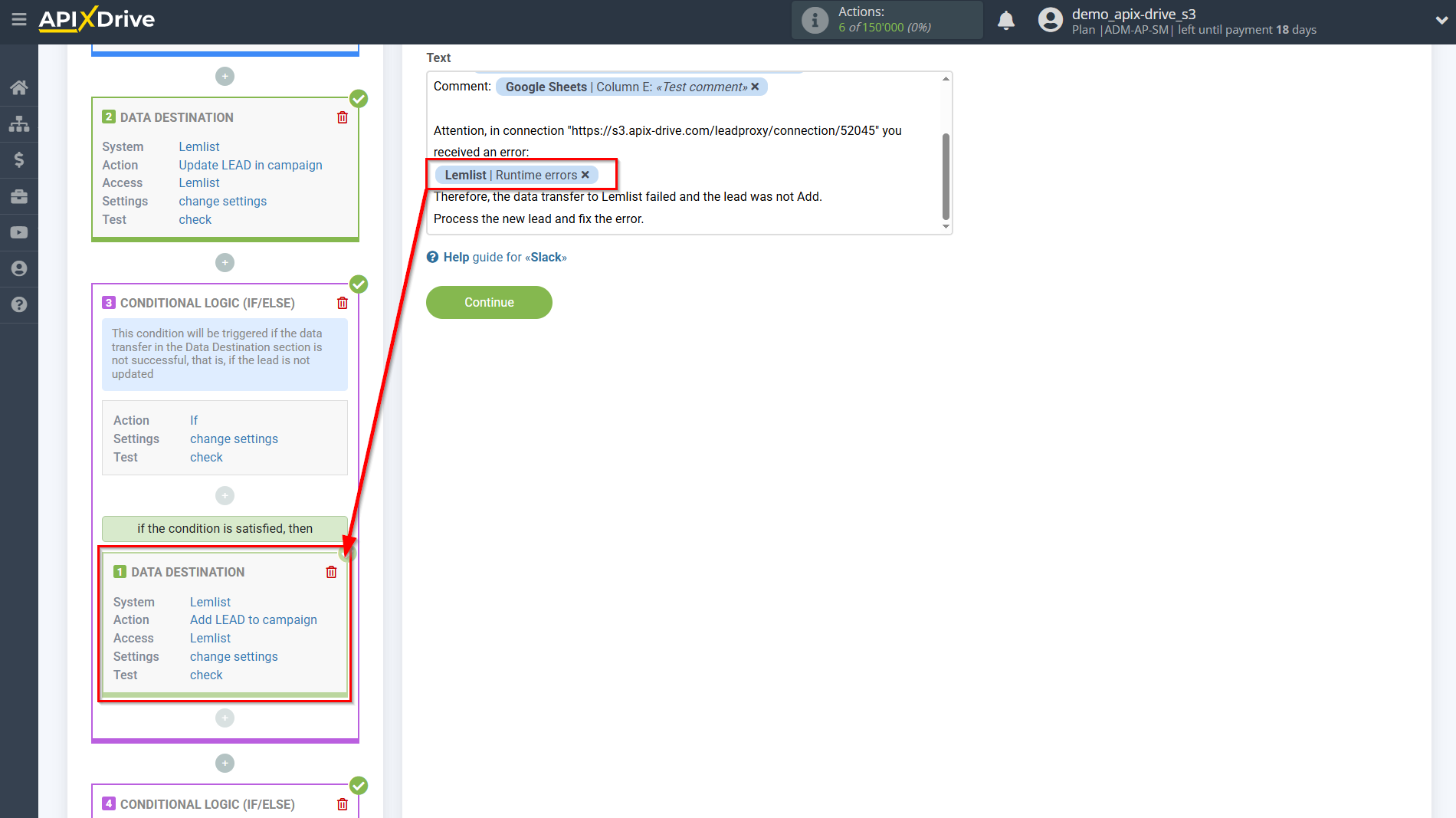Check test of conditional logic block 3
This screenshot has height=818, width=1456.
tap(207, 457)
